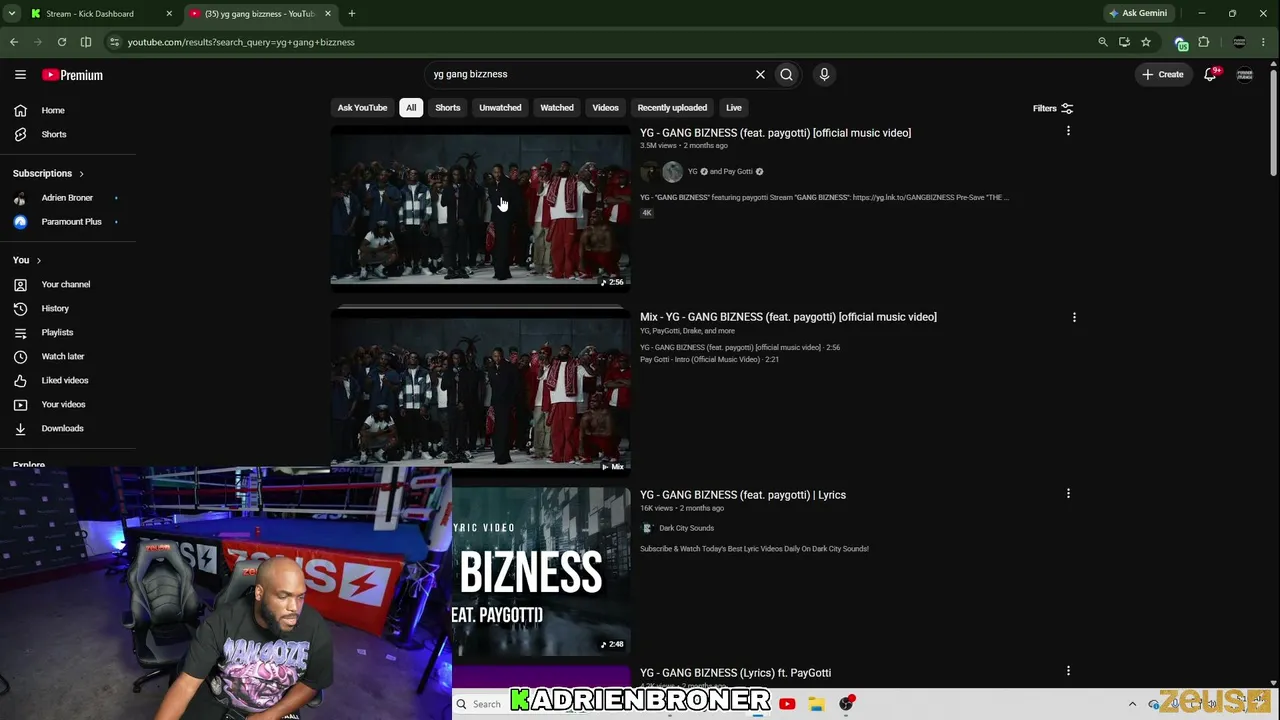Image resolution: width=1280 pixels, height=720 pixels.
Task: Open the 'Mix - YG - GANG BIZNESS' title
Action: pos(788,317)
